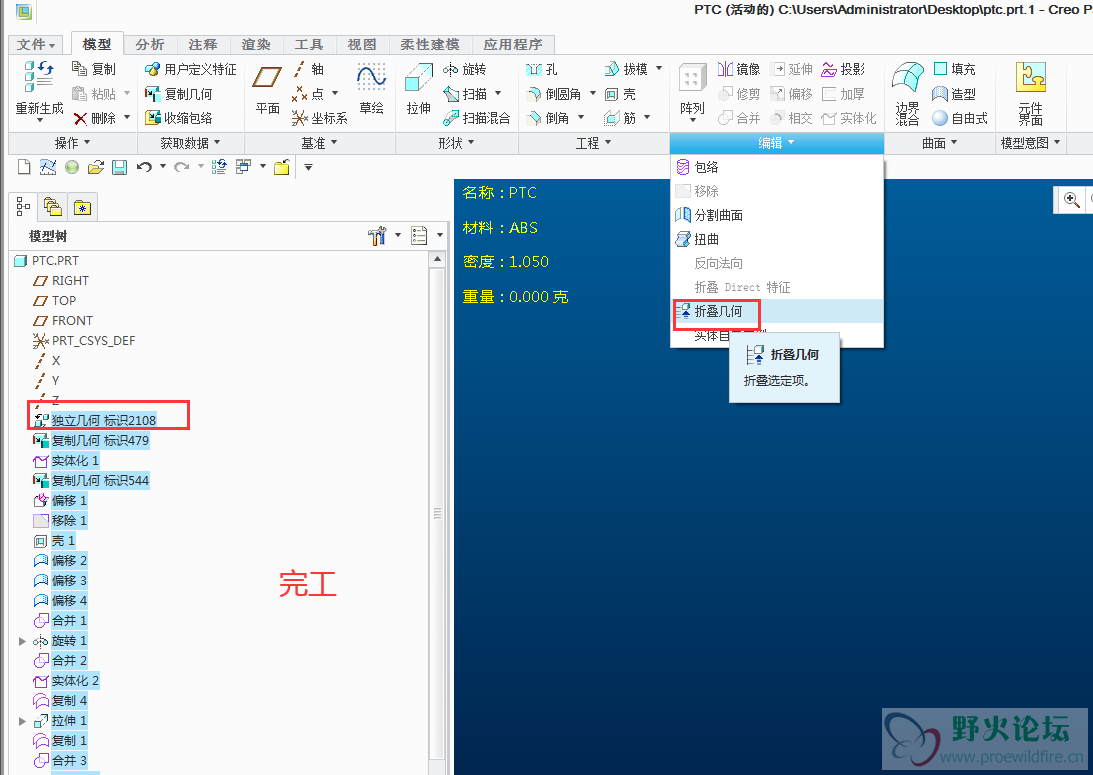Viewport: 1093px width, 775px height.
Task: Click the zoom-in magnifier in viewport
Action: click(1071, 201)
